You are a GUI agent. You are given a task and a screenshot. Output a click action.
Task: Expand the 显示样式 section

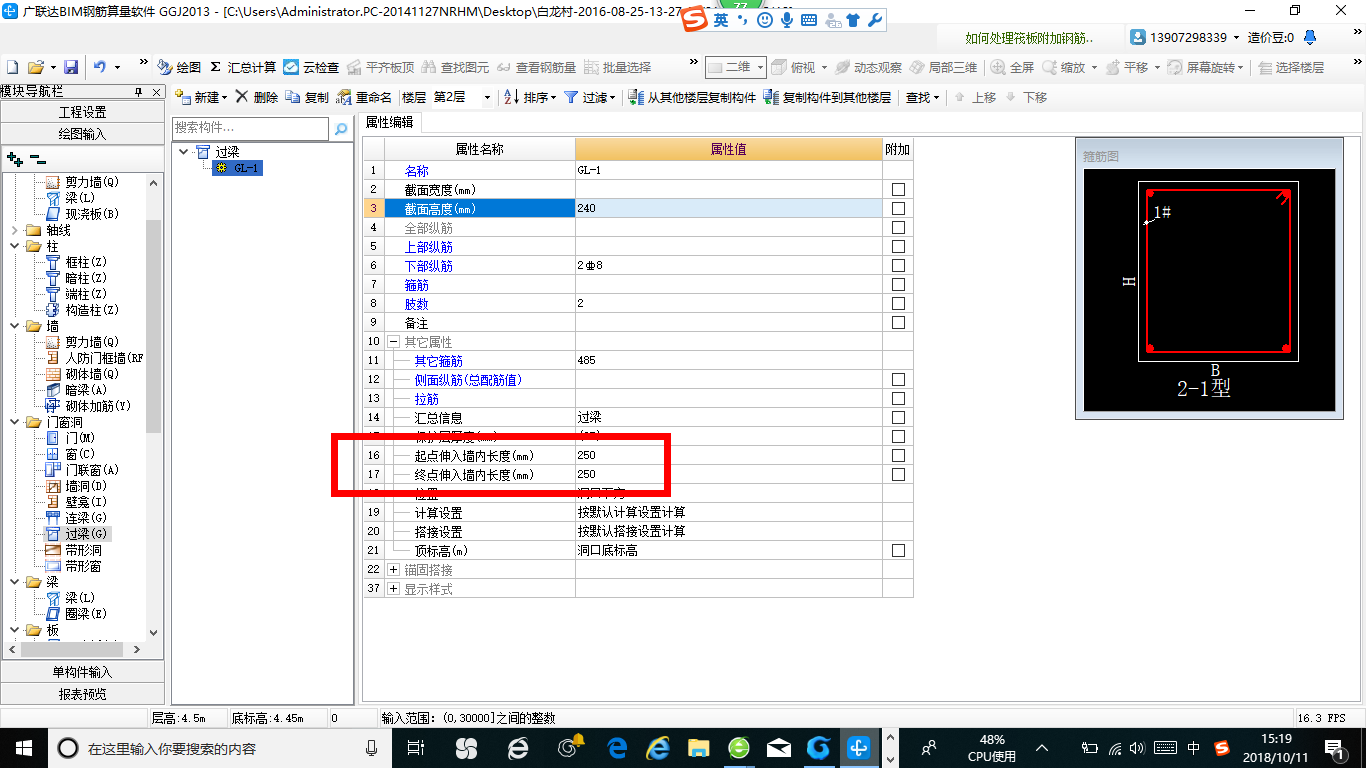coord(393,588)
